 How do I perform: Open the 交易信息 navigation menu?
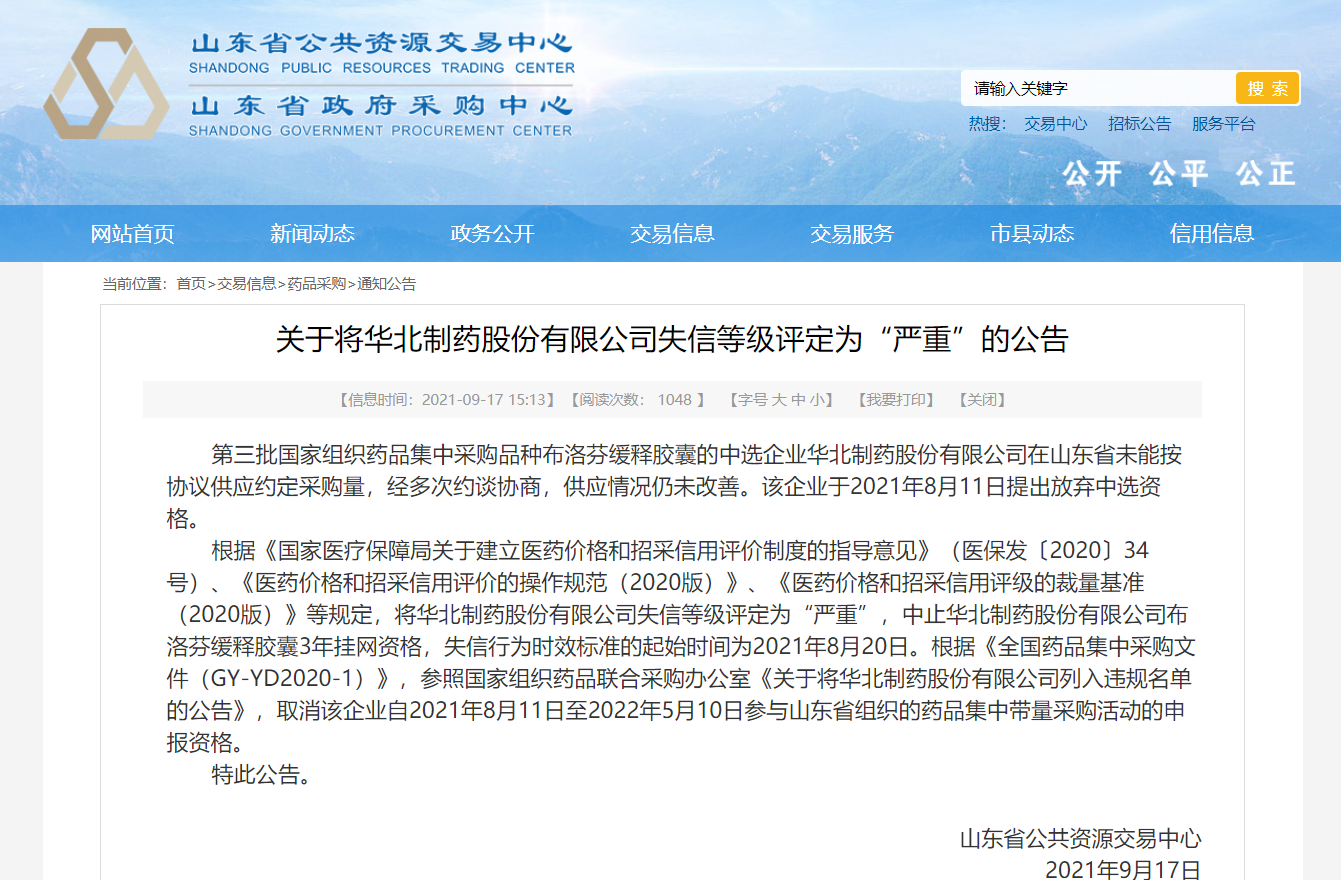(x=672, y=233)
